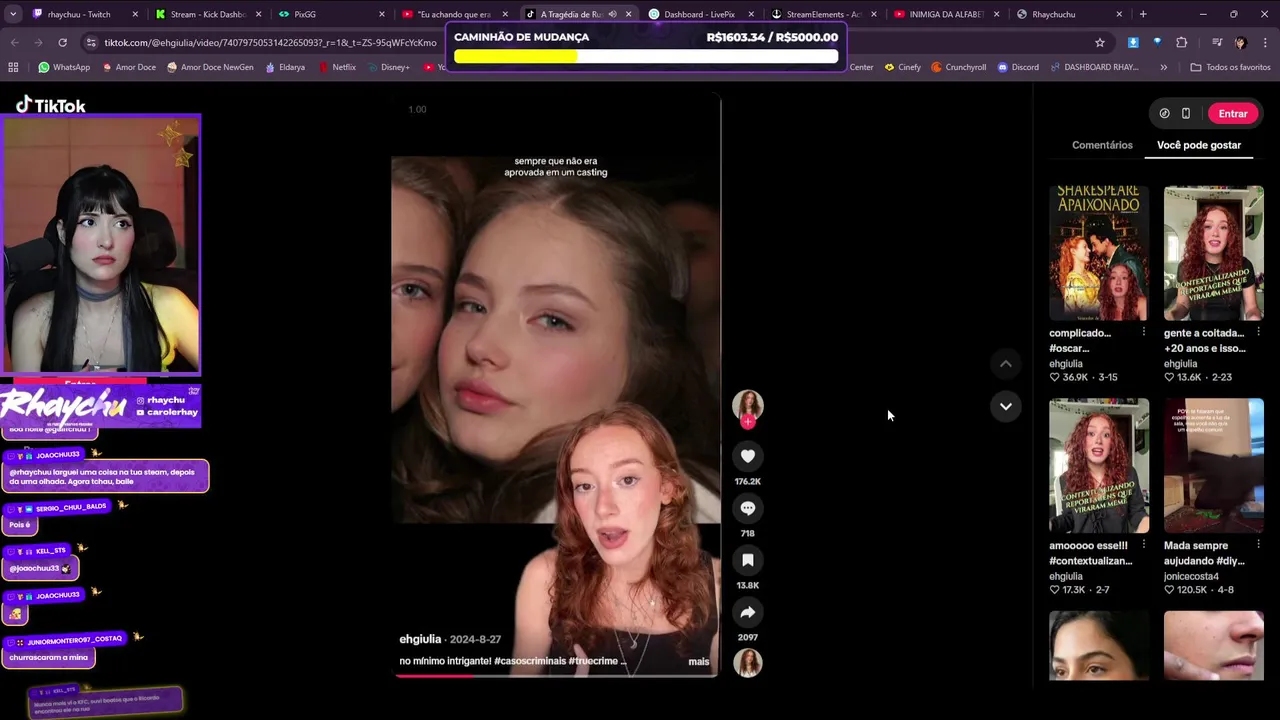Open options menu for the 'complicado... #oscar' video
This screenshot has width=1280, height=720.
click(x=1143, y=332)
